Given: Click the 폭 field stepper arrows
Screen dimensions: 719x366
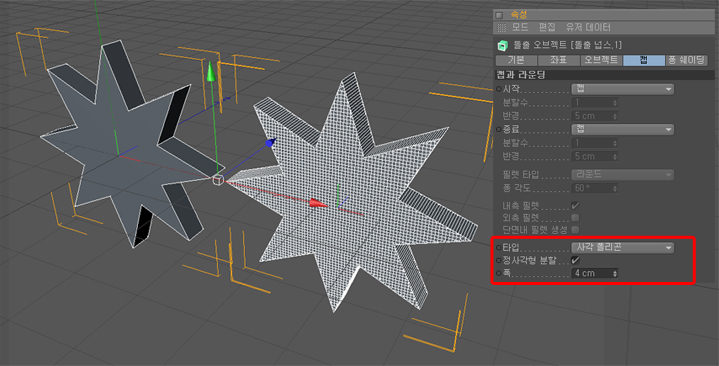Looking at the screenshot, I should (x=615, y=273).
